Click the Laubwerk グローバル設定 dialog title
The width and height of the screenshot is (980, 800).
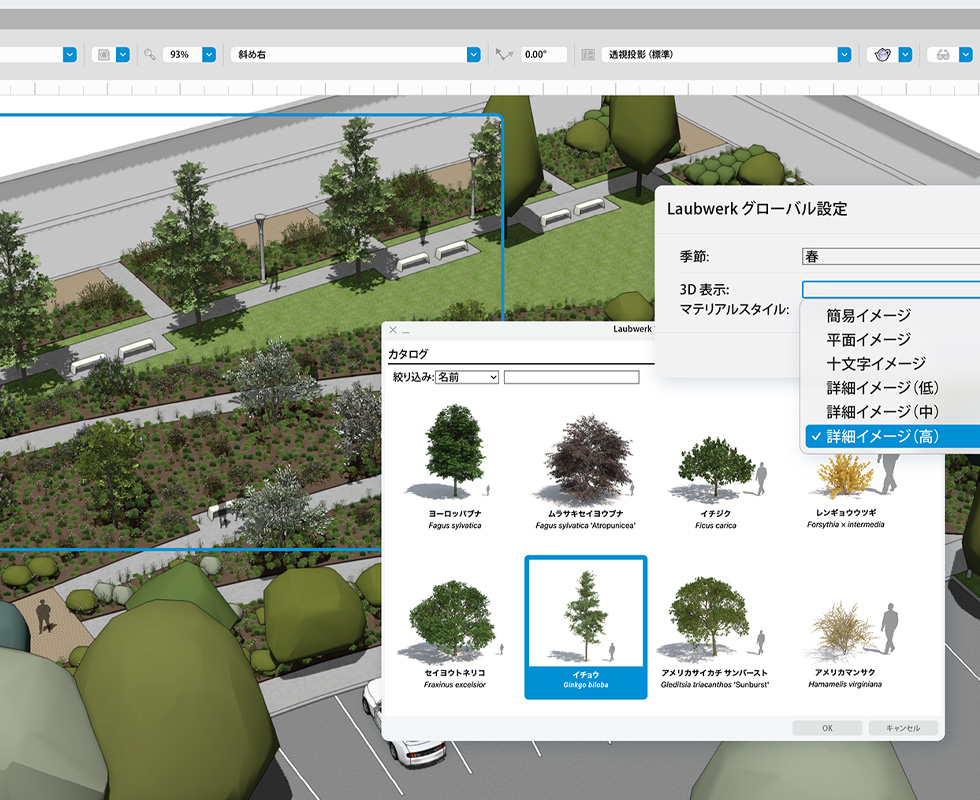tap(757, 209)
